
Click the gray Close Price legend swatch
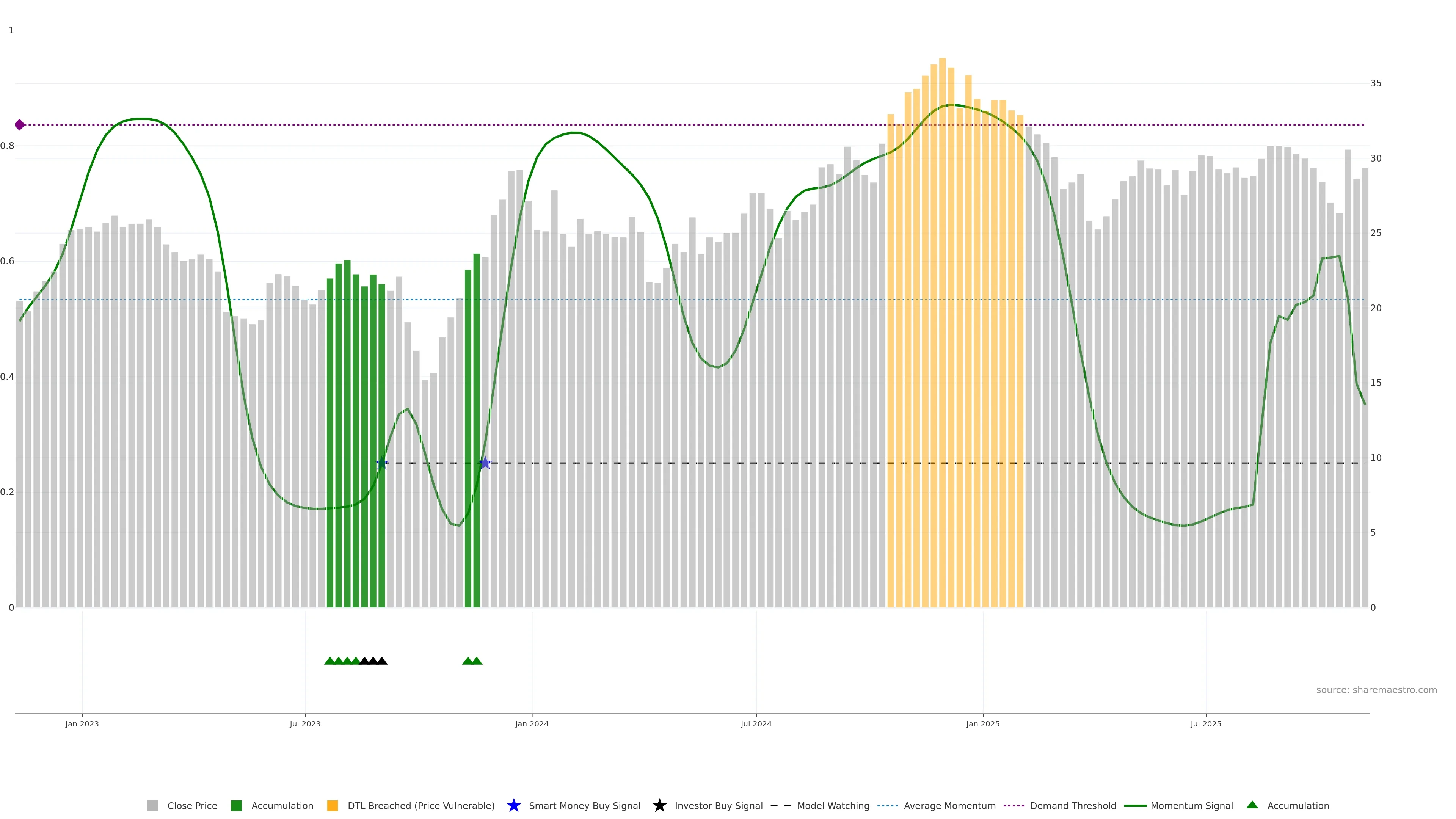click(x=152, y=805)
